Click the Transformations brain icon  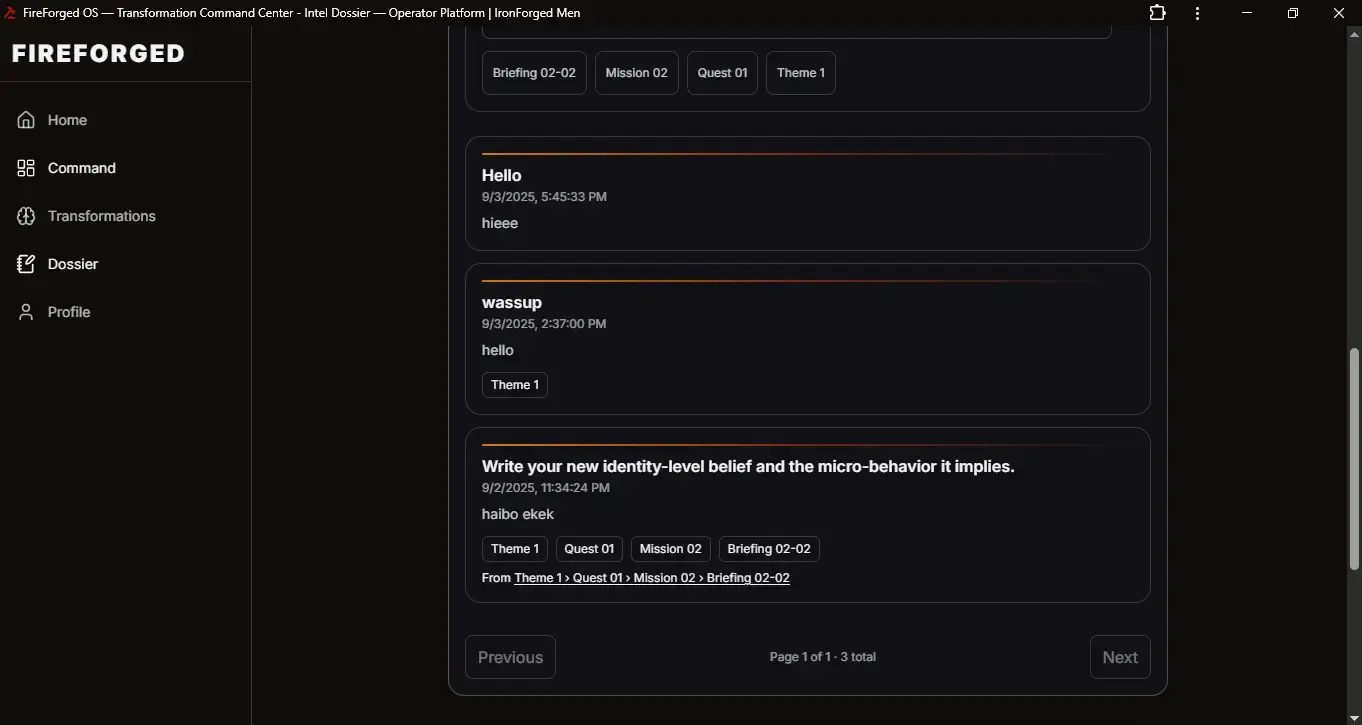pos(26,216)
